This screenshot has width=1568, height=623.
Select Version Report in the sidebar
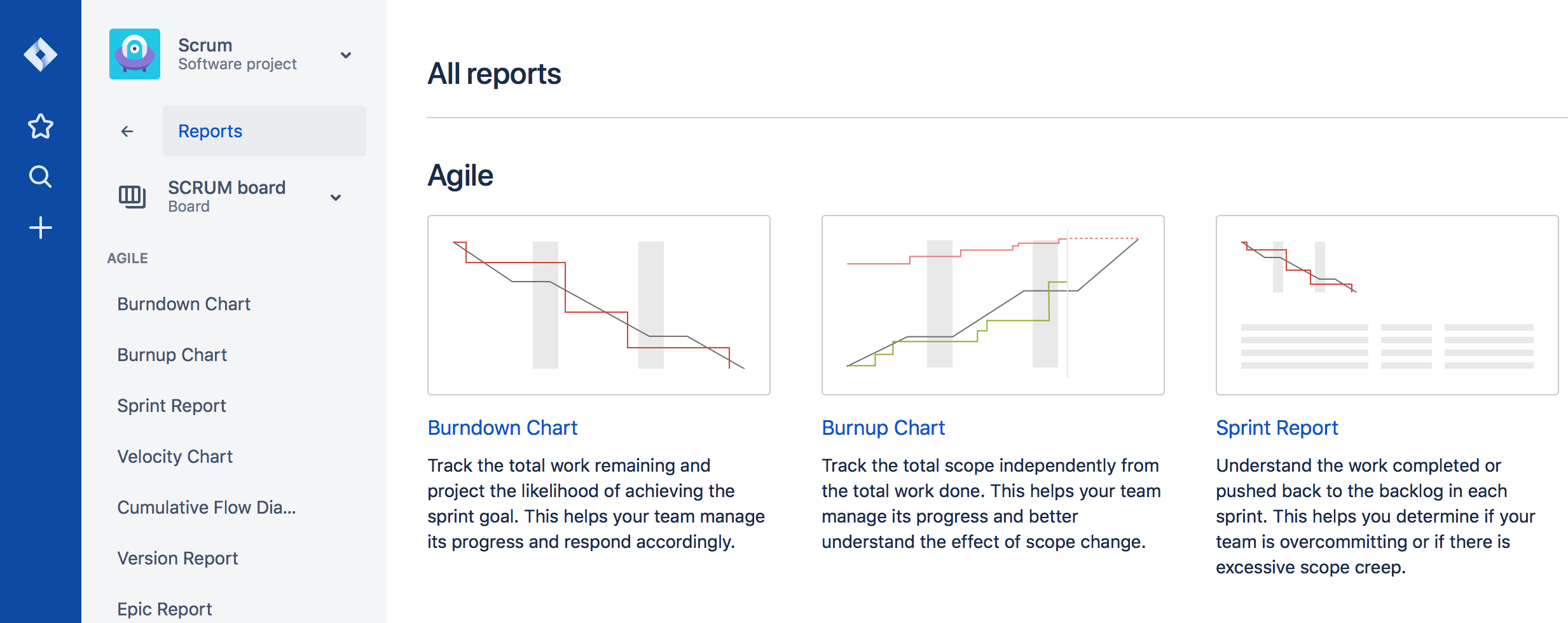coord(177,558)
